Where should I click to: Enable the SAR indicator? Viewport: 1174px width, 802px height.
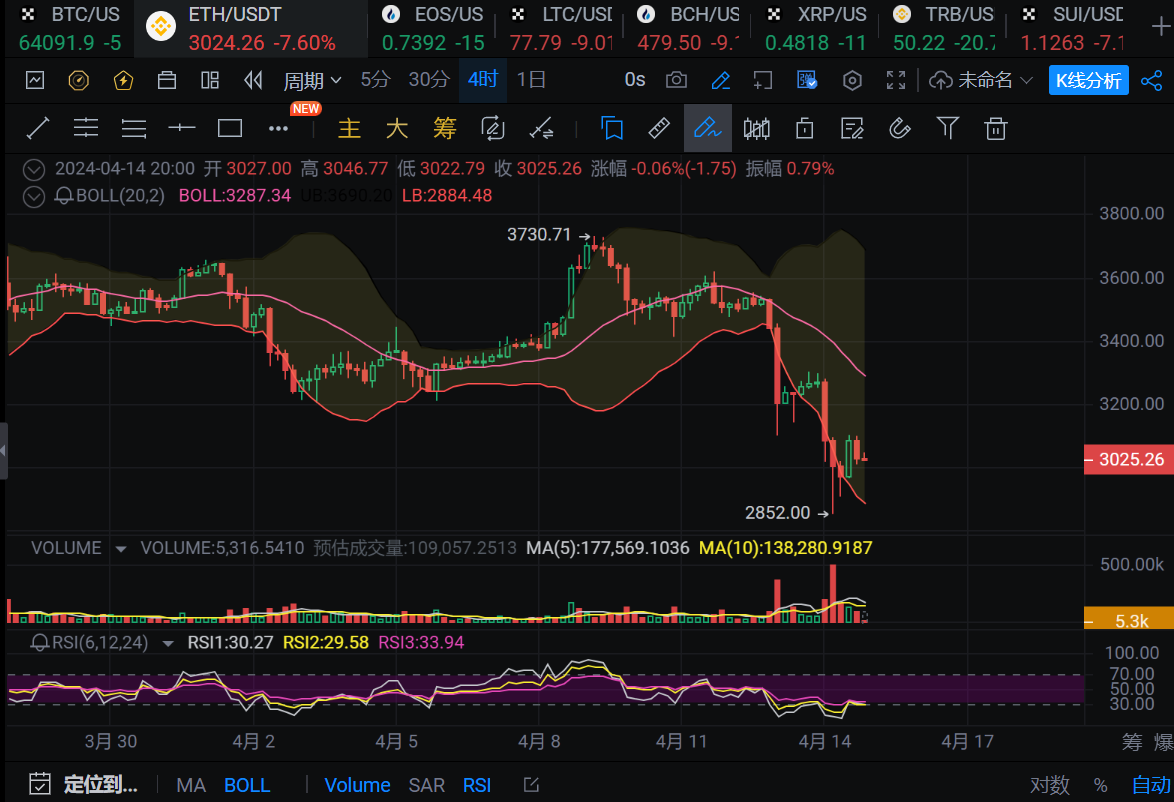coord(426,785)
